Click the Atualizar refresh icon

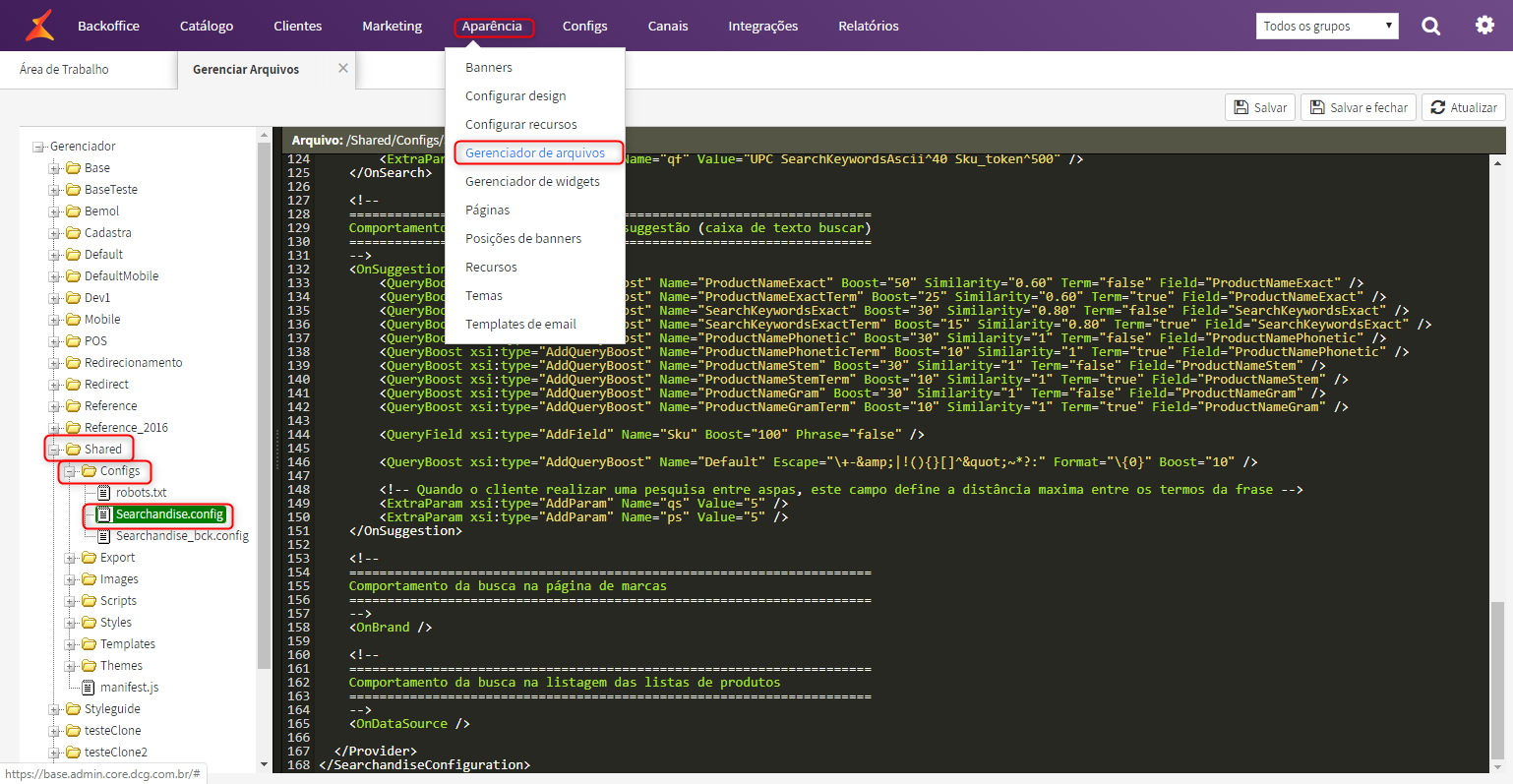coord(1438,107)
